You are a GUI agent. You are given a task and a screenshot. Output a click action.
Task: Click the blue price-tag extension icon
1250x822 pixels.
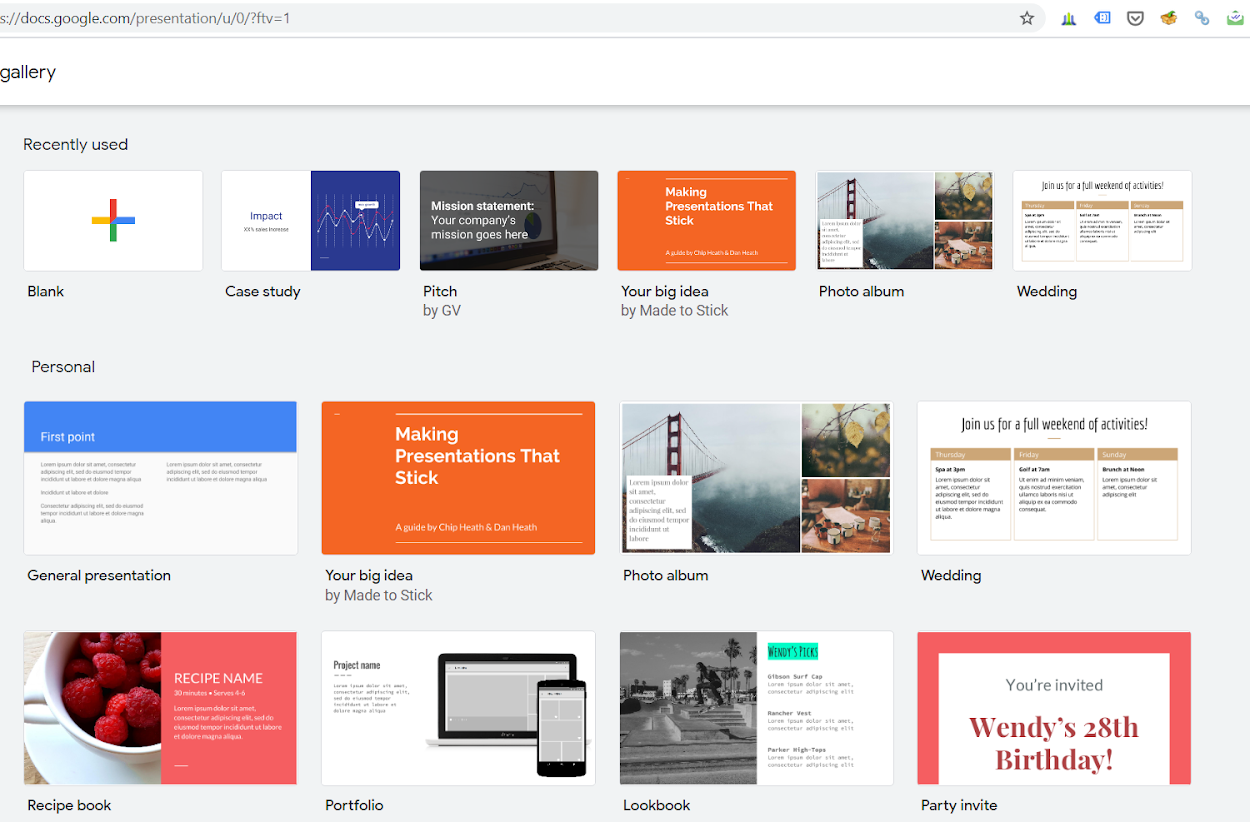point(1102,17)
